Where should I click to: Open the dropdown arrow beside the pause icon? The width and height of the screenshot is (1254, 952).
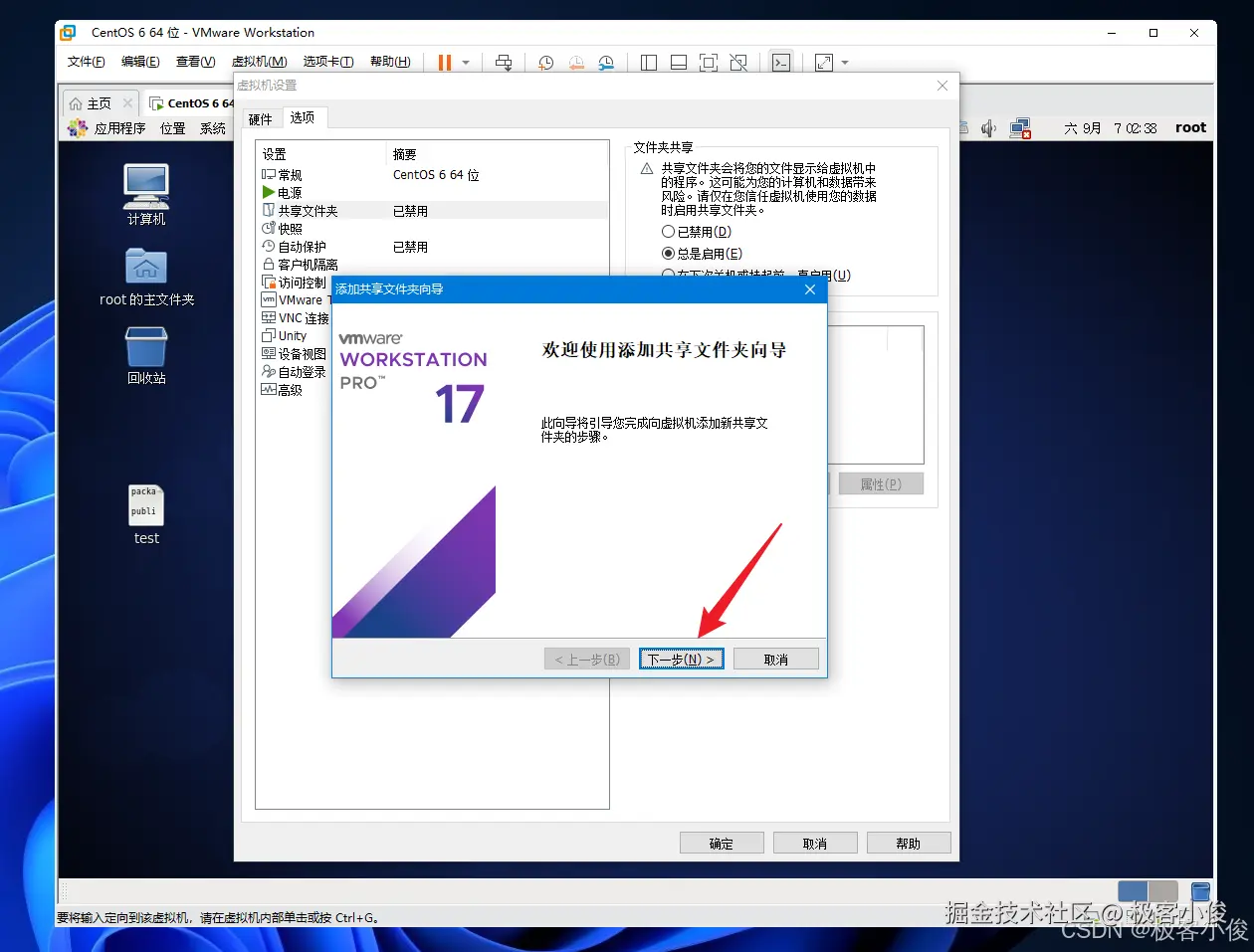click(466, 63)
